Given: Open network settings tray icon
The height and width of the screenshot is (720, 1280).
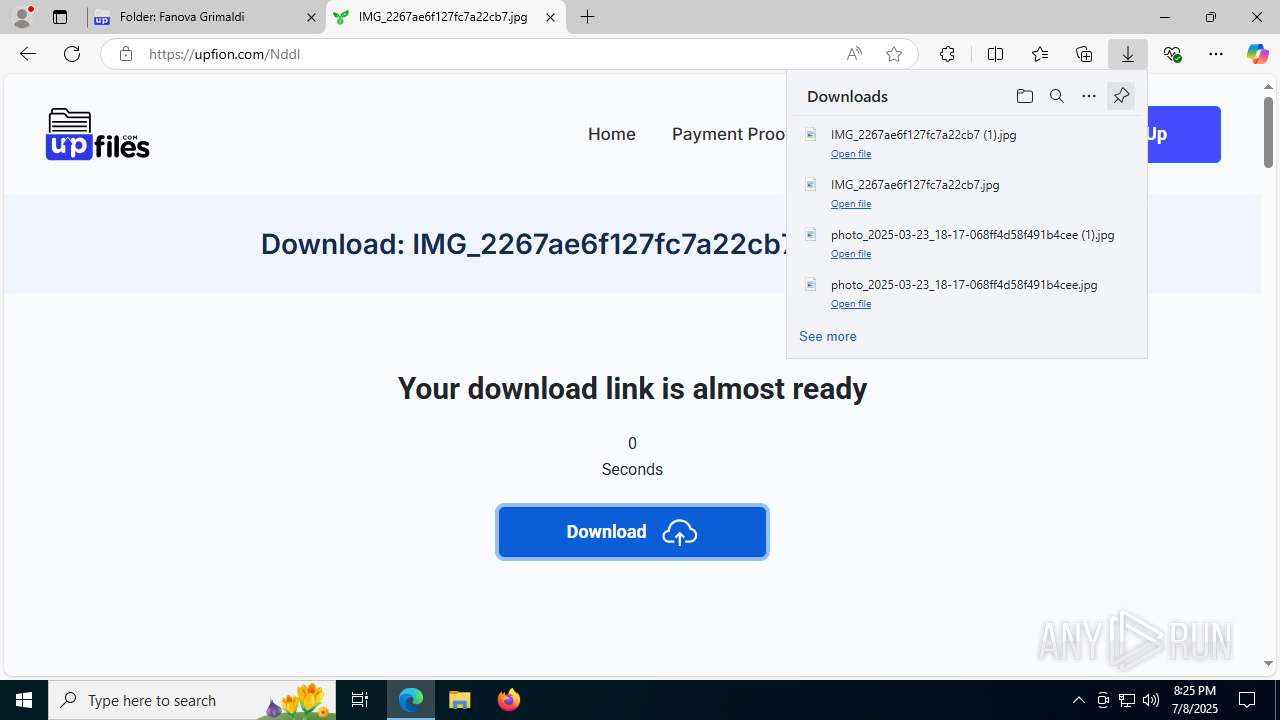Looking at the screenshot, I should (1127, 700).
